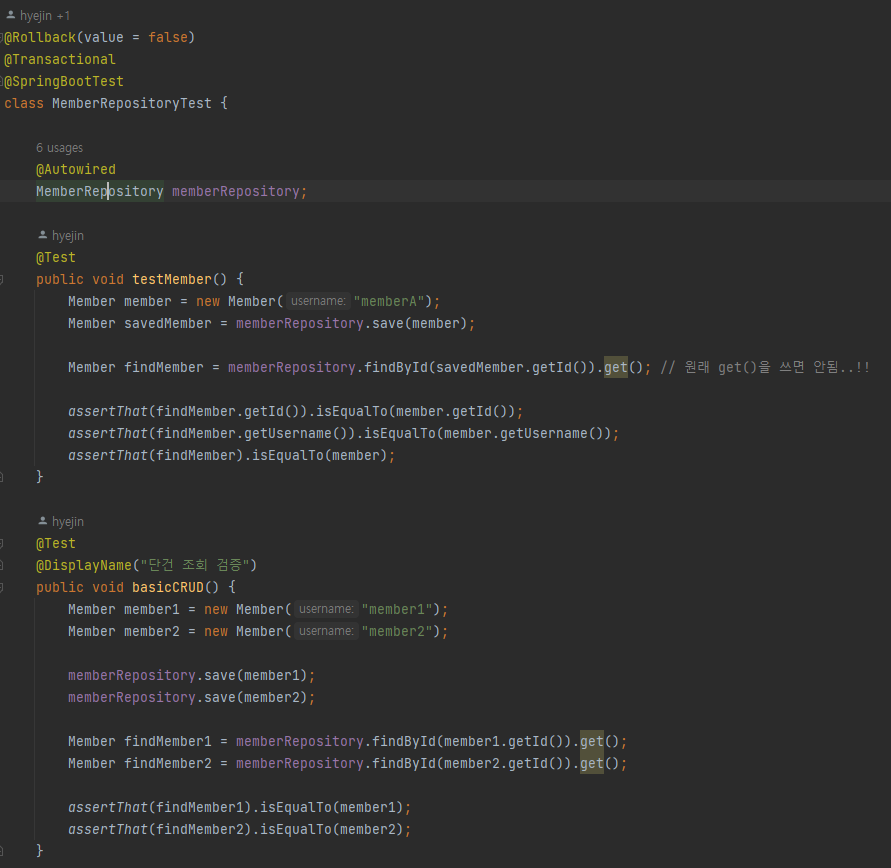
Task: Click the @Autowired annotation
Action: [x=76, y=169]
